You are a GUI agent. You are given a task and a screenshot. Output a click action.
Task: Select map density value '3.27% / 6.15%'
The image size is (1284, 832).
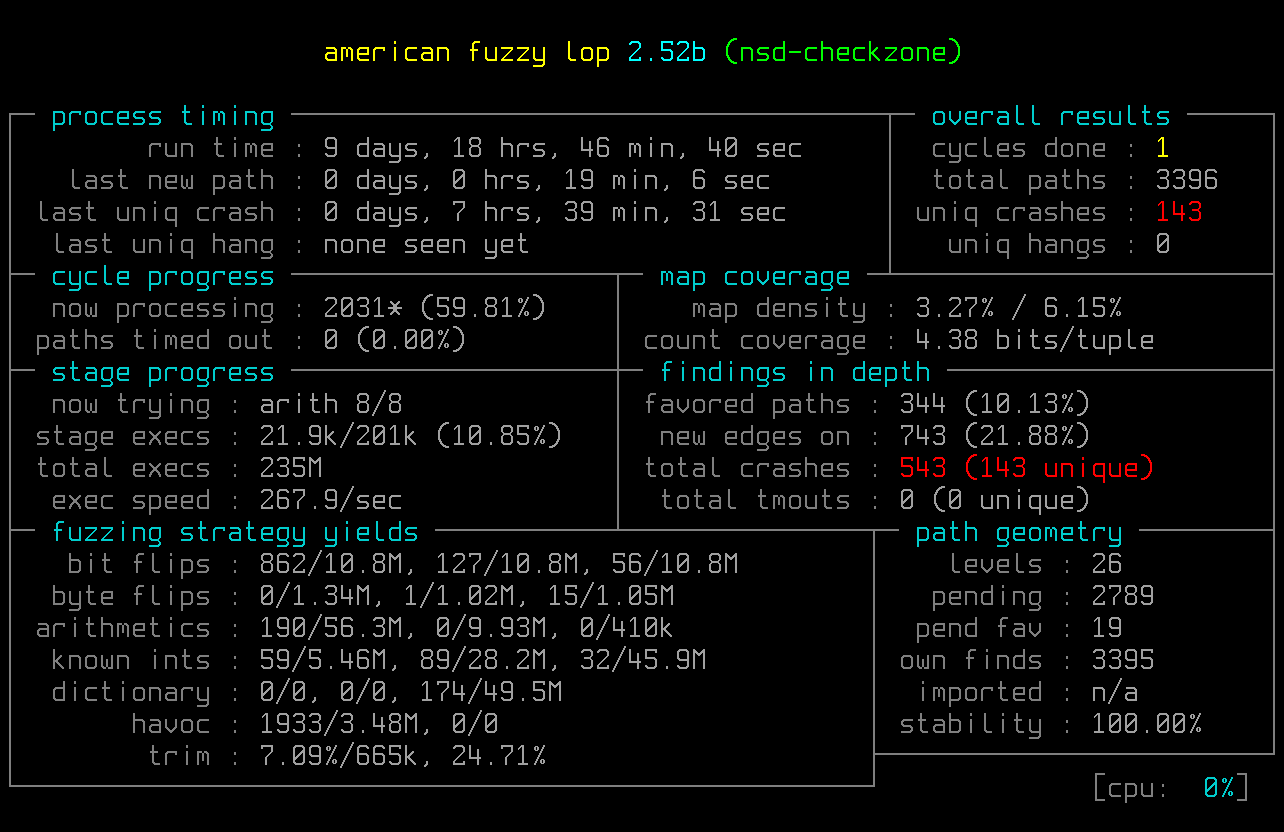[x=1019, y=309]
